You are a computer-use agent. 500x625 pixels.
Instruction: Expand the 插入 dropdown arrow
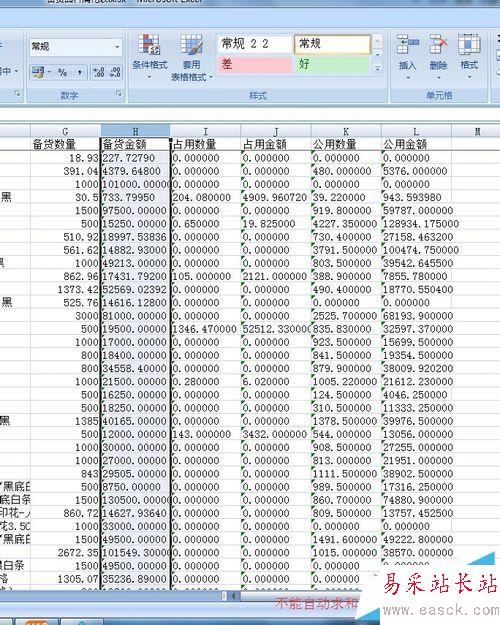[x=407, y=77]
